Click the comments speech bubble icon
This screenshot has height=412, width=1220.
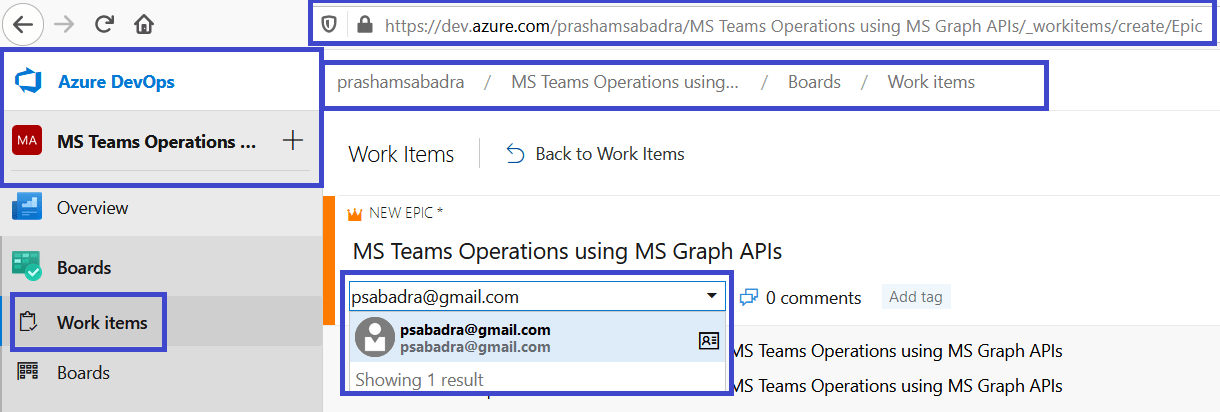[749, 297]
